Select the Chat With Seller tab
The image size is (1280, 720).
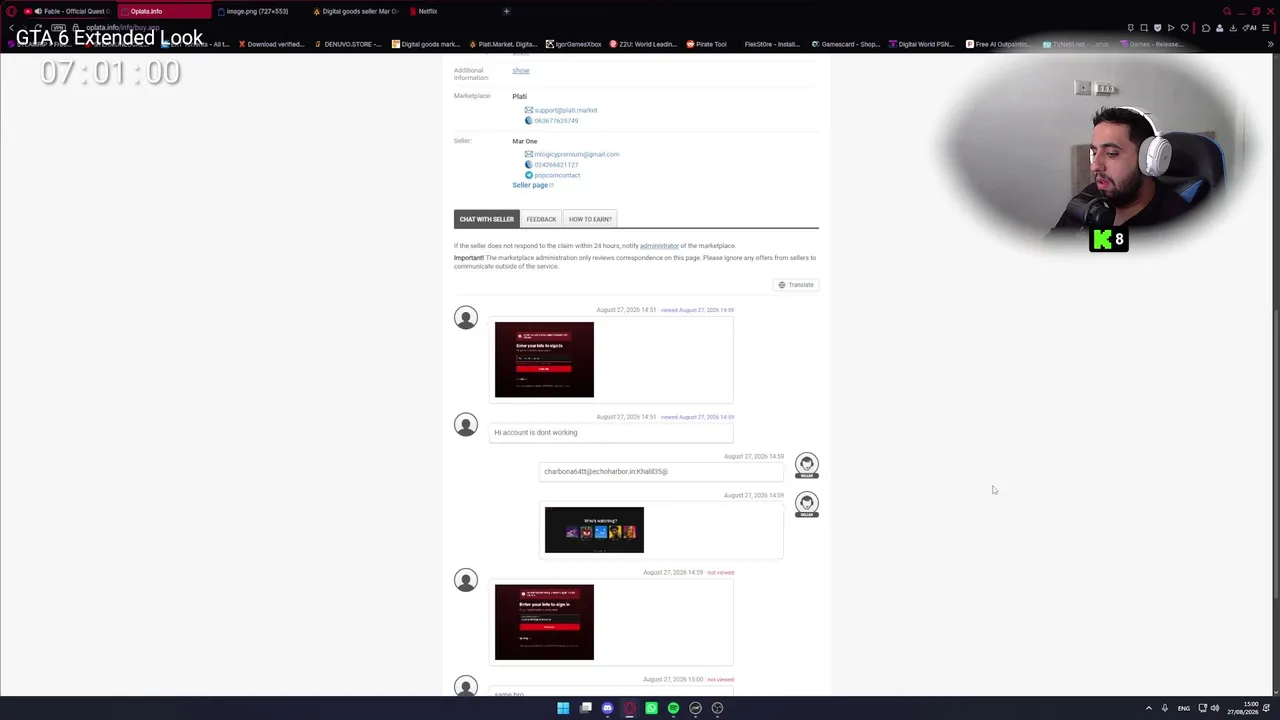[x=487, y=219]
